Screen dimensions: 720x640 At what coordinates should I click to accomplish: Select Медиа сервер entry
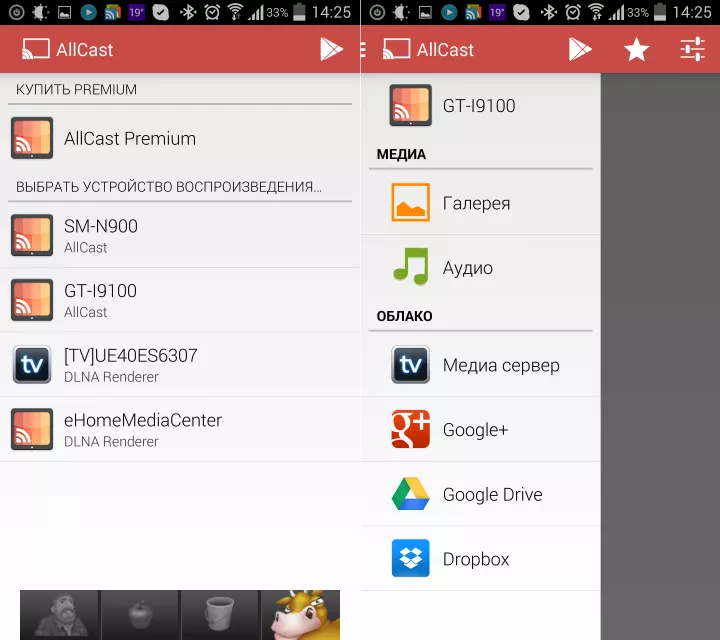(x=481, y=365)
